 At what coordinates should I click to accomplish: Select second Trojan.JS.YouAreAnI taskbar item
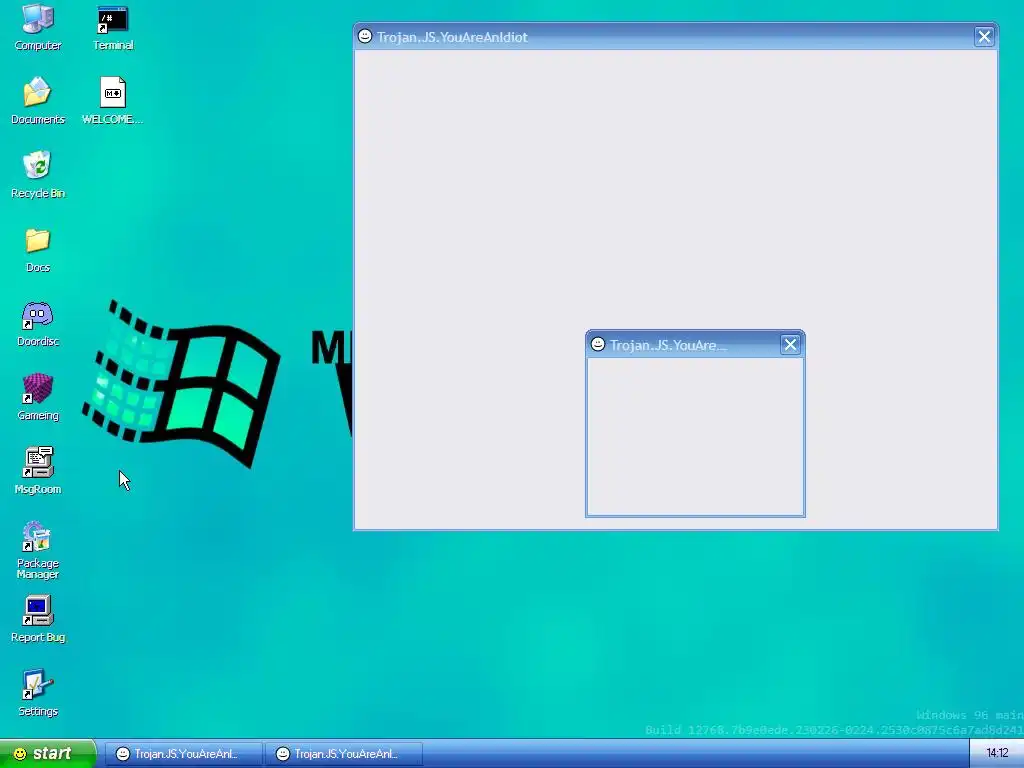click(344, 754)
